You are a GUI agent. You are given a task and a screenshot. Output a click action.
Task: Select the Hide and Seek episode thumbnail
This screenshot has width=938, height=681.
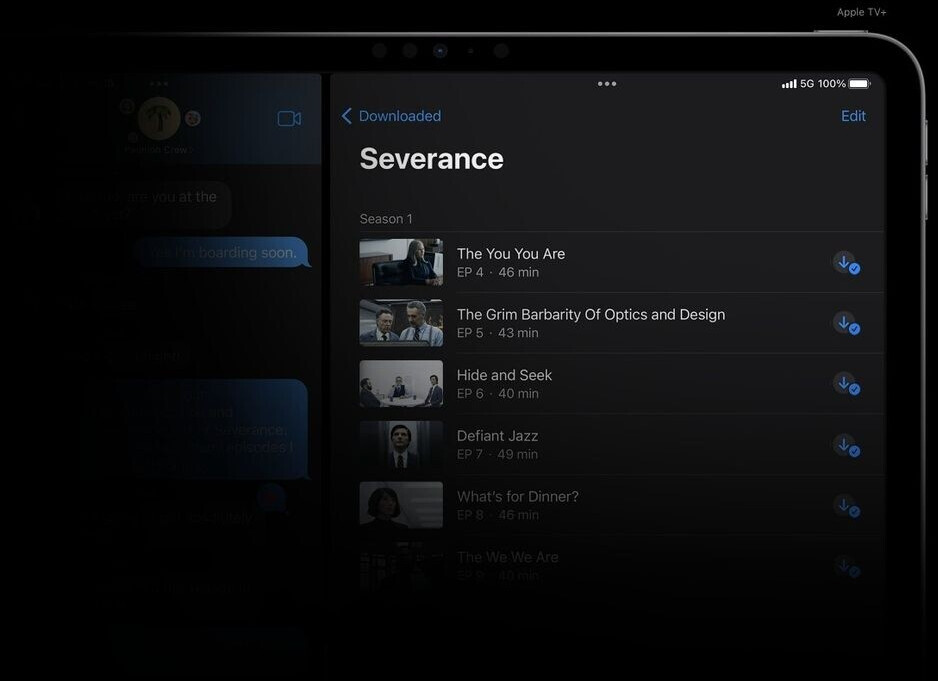[x=401, y=384]
